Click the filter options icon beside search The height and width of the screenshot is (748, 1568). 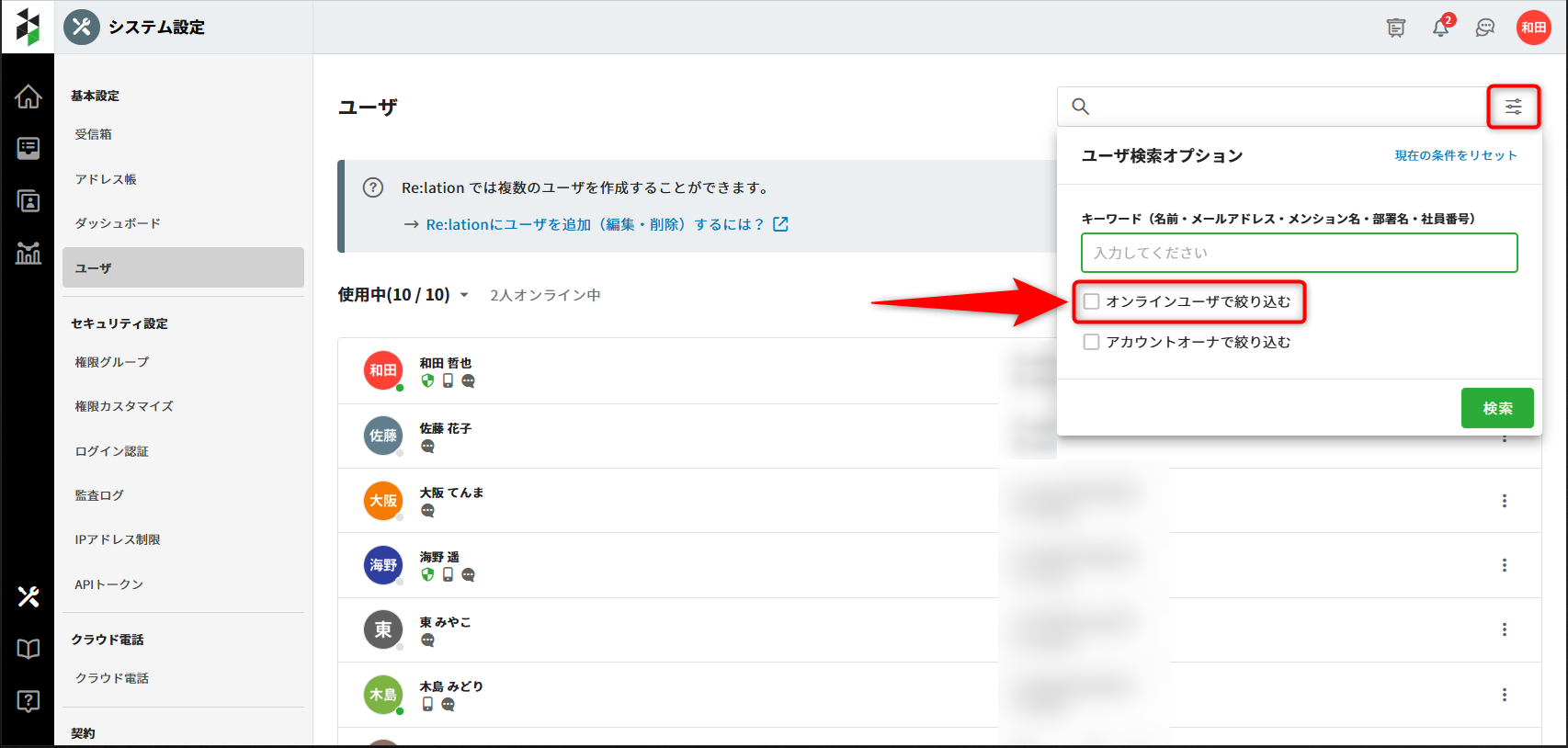pyautogui.click(x=1513, y=107)
